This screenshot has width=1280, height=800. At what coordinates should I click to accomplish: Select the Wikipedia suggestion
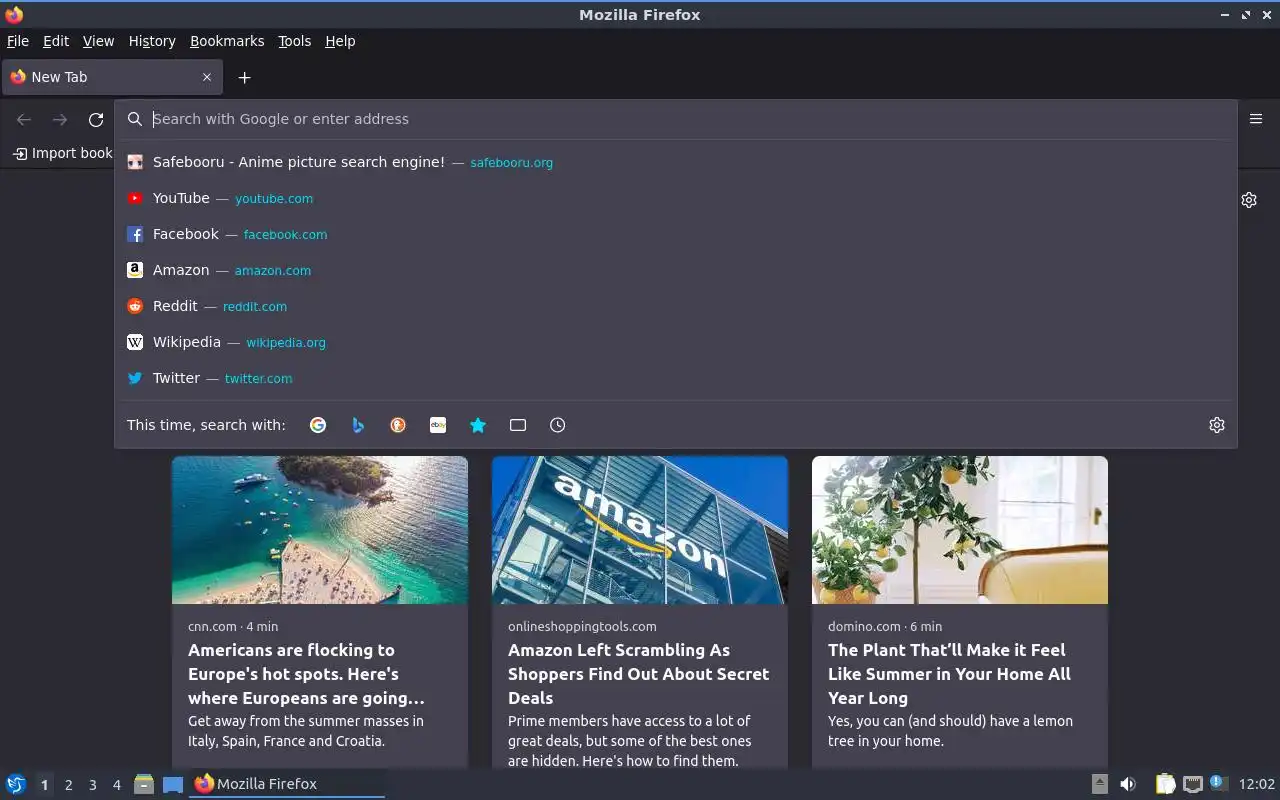pos(676,342)
